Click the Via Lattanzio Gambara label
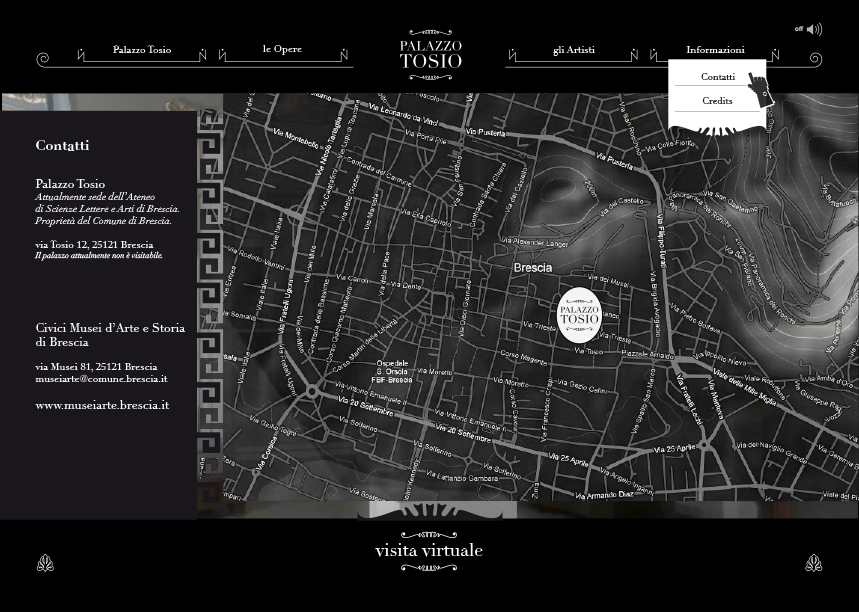Image resolution: width=859 pixels, height=612 pixels. [463, 478]
